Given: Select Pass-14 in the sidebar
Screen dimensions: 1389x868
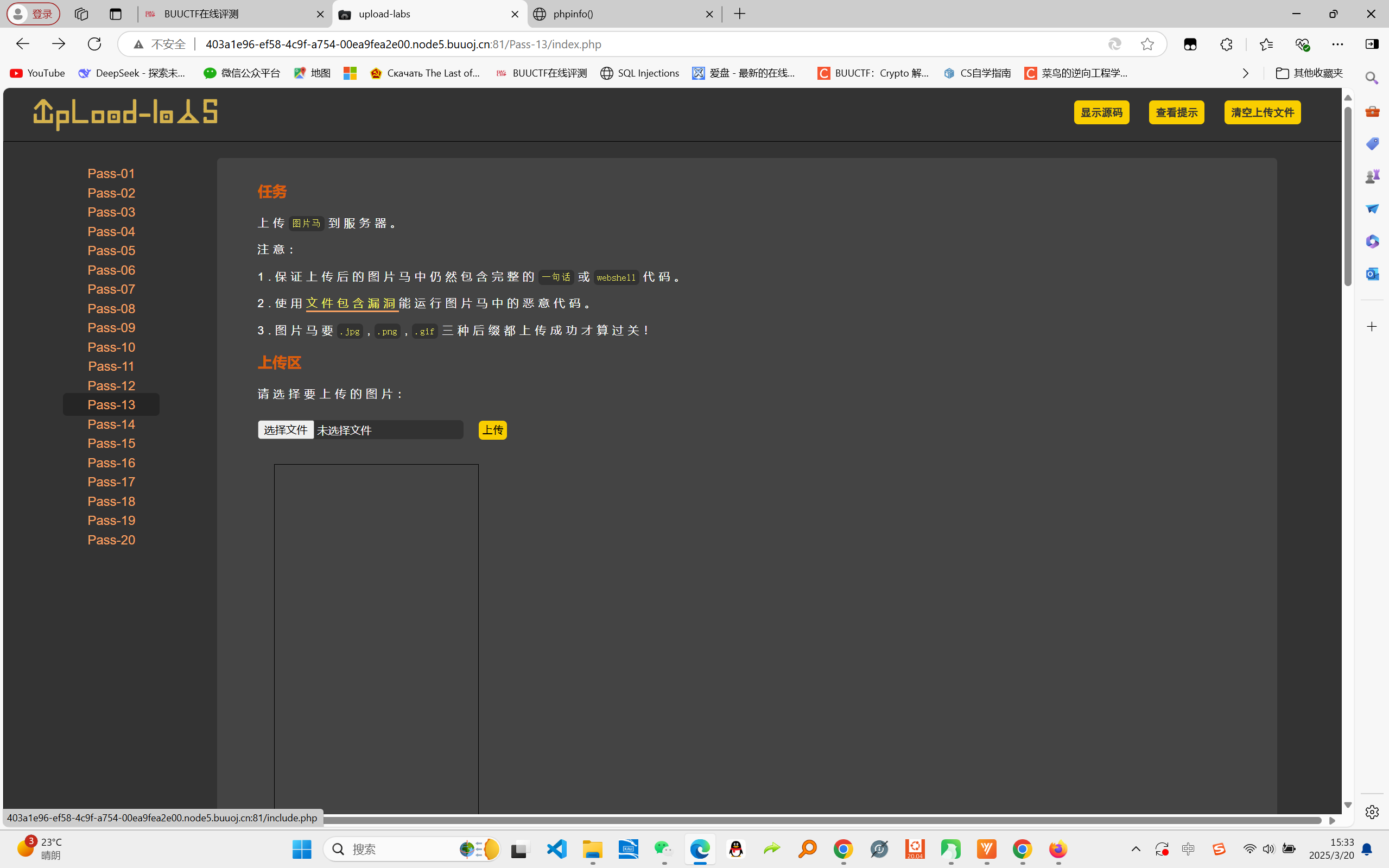Looking at the screenshot, I should (x=111, y=425).
